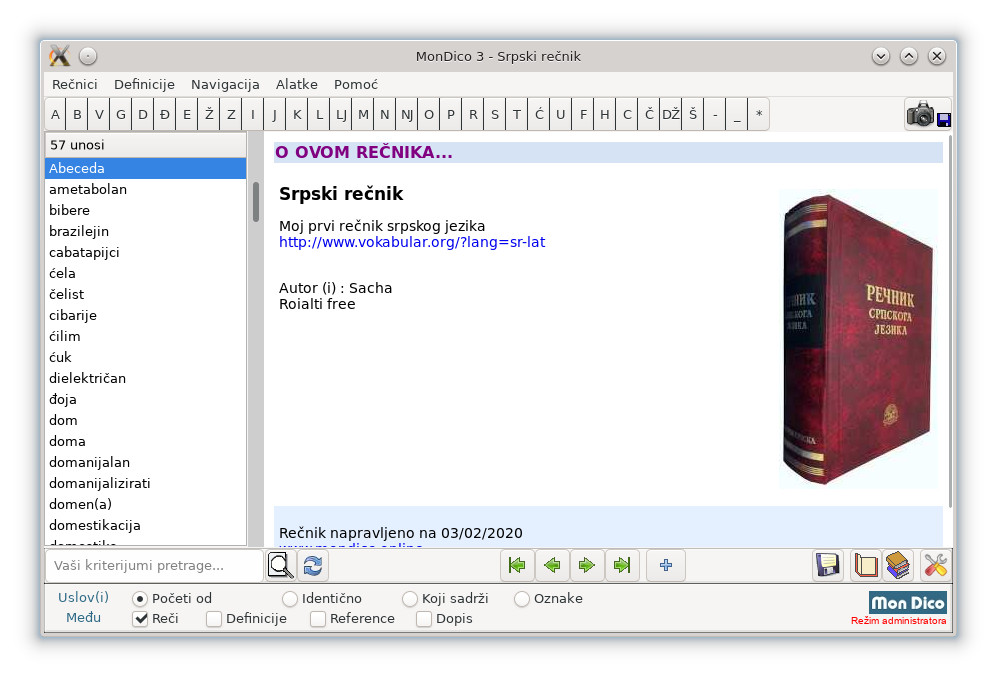Add new entry with blue plus icon
Image resolution: width=997 pixels, height=677 pixels.
(x=666, y=565)
